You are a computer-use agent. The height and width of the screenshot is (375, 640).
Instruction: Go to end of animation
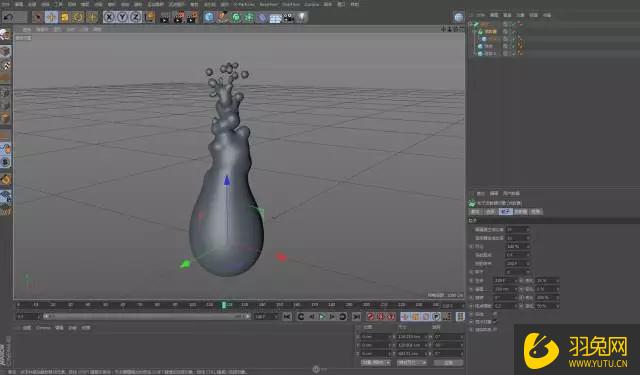coord(356,317)
